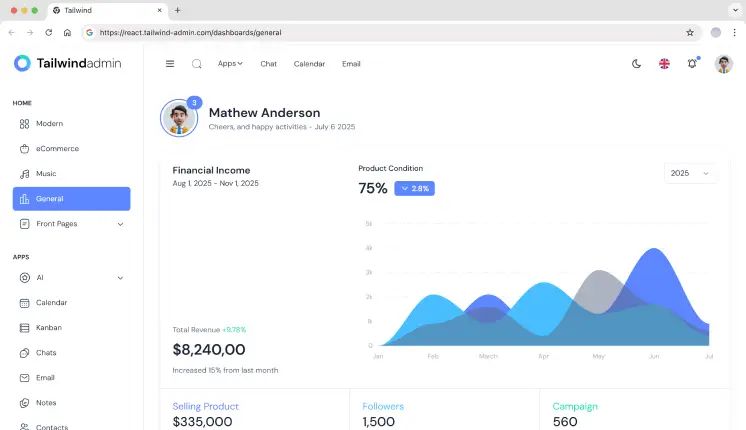Viewport: 746px width, 430px height.
Task: Click the Contacts icon in sidebar
Action: [24, 427]
